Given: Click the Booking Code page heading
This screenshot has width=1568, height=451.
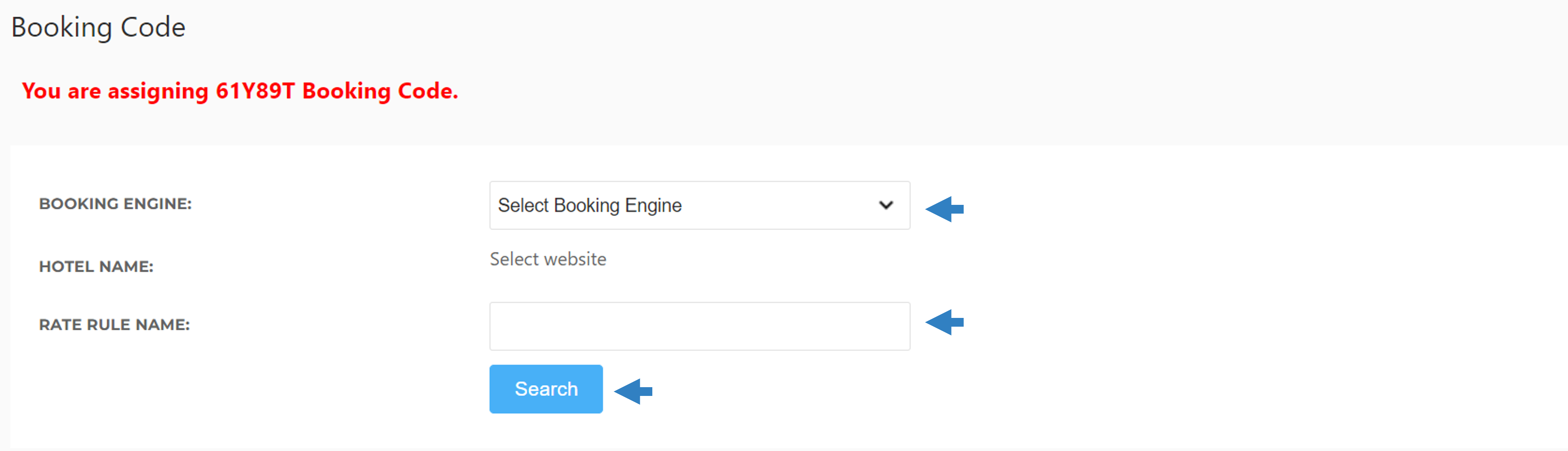Looking at the screenshot, I should point(98,28).
